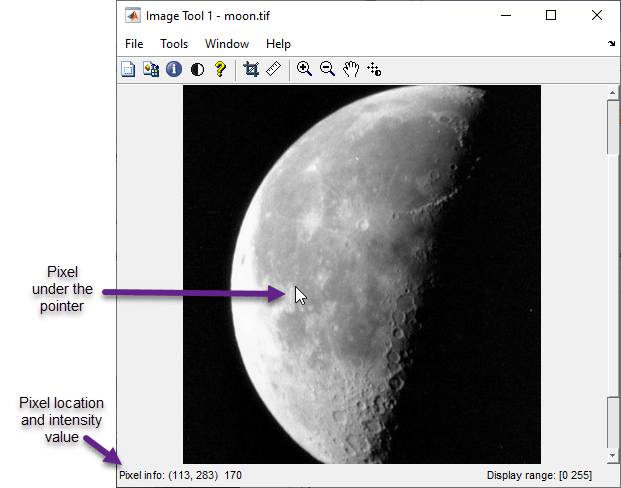Open the Adjust Contrast tool icon
The width and height of the screenshot is (621, 488).
(197, 70)
